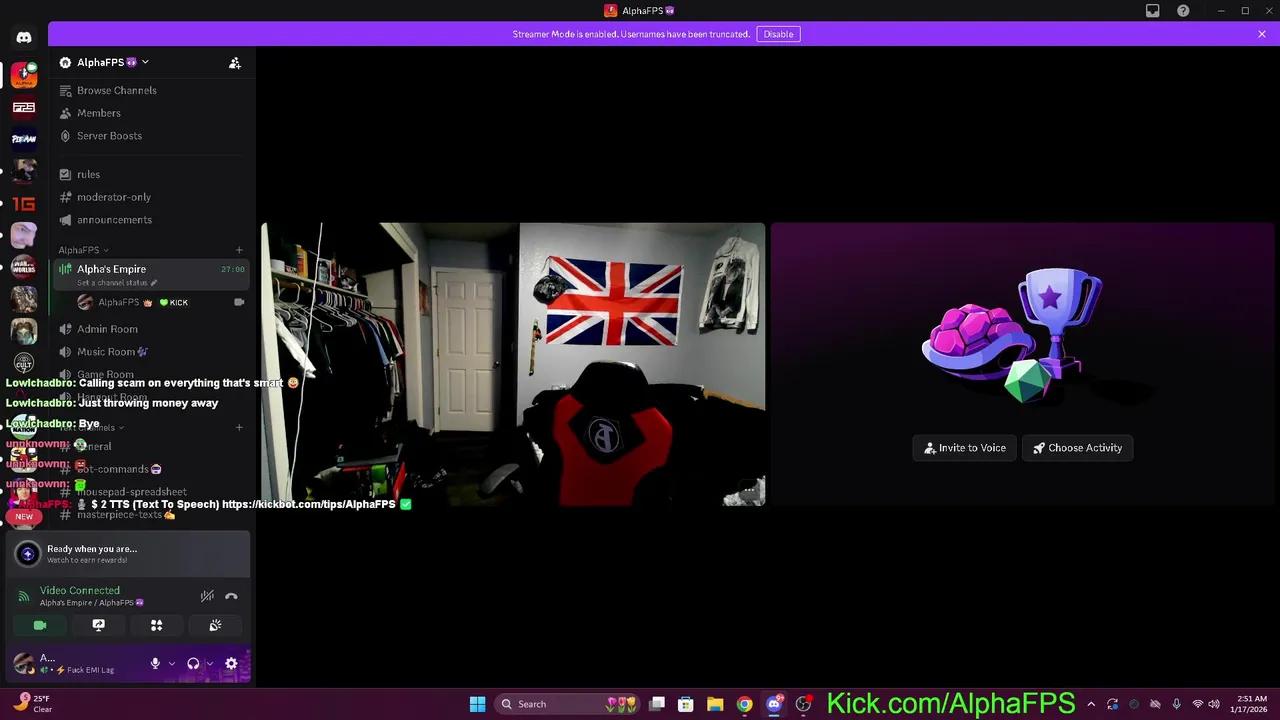Turn off the camera in voice controls

pyautogui.click(x=40, y=625)
